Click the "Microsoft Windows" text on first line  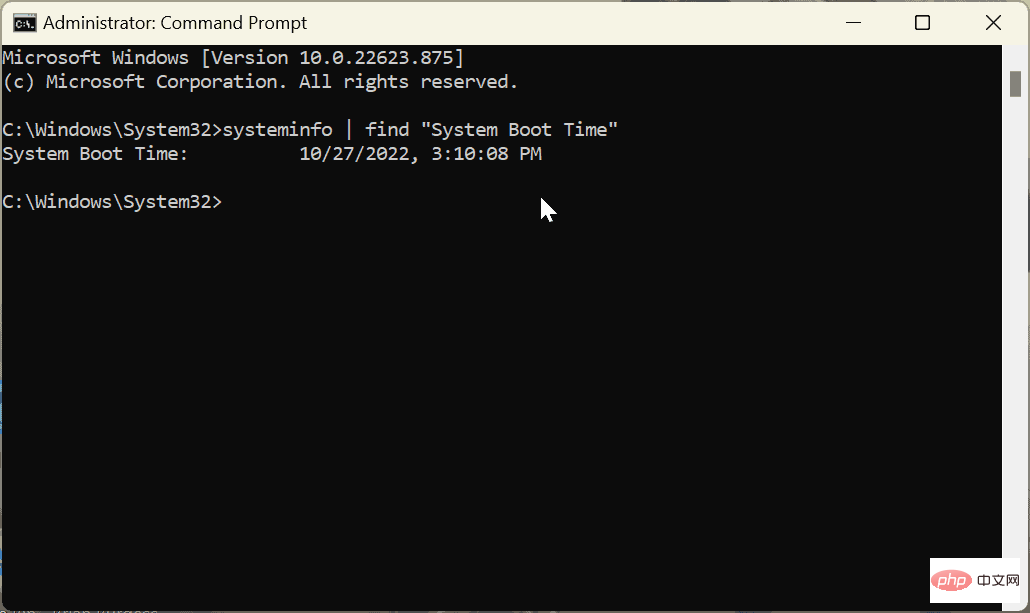click(x=95, y=58)
